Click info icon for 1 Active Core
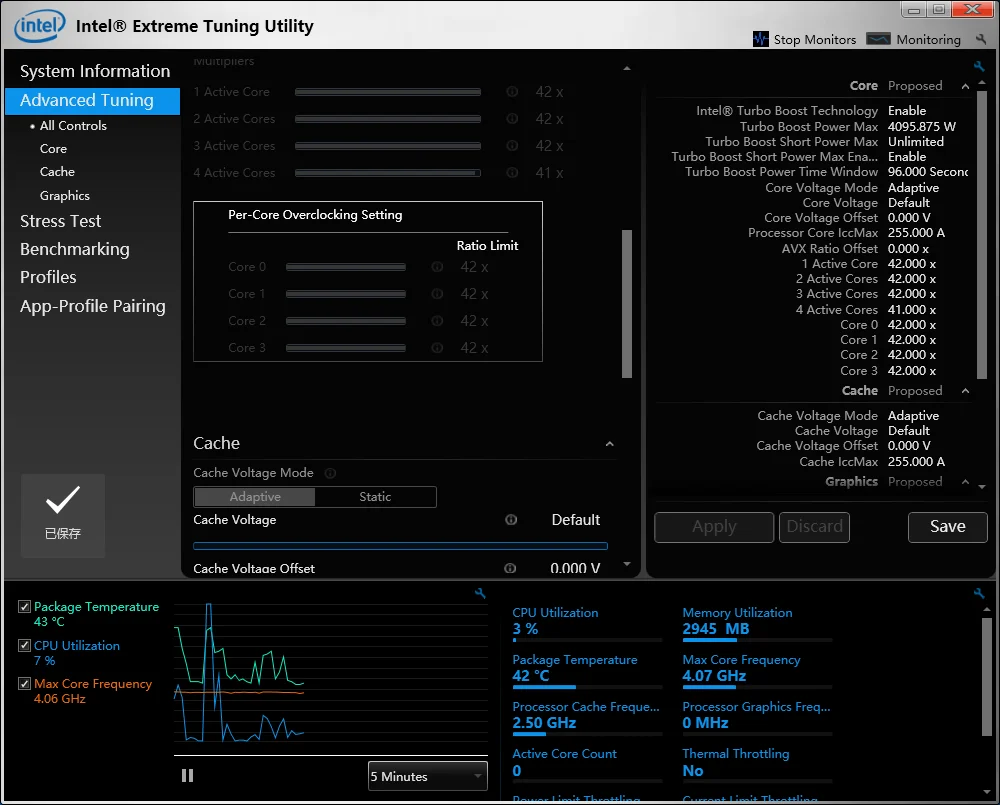The image size is (1000, 805). tap(511, 92)
